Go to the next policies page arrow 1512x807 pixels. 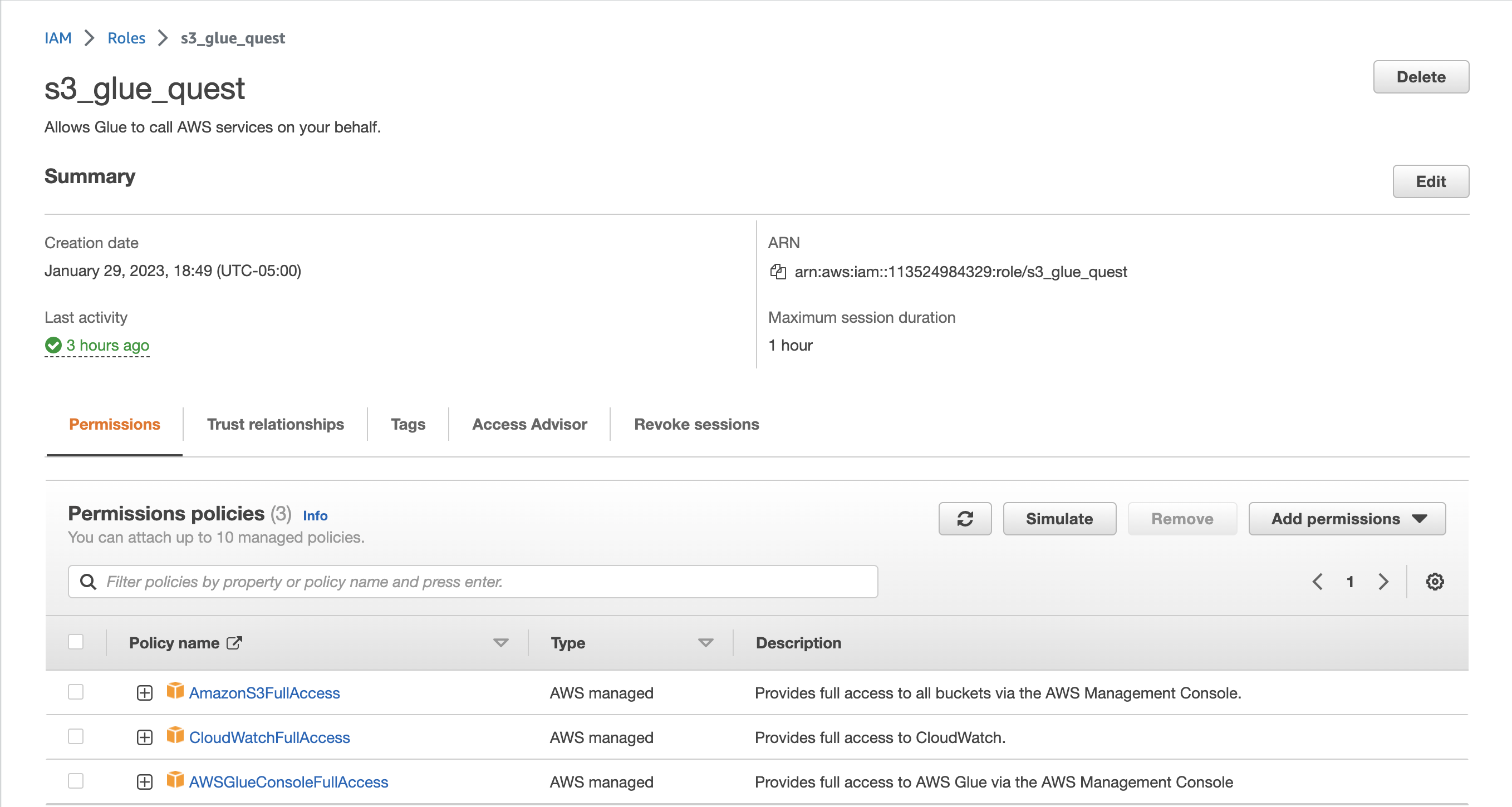pyautogui.click(x=1383, y=582)
